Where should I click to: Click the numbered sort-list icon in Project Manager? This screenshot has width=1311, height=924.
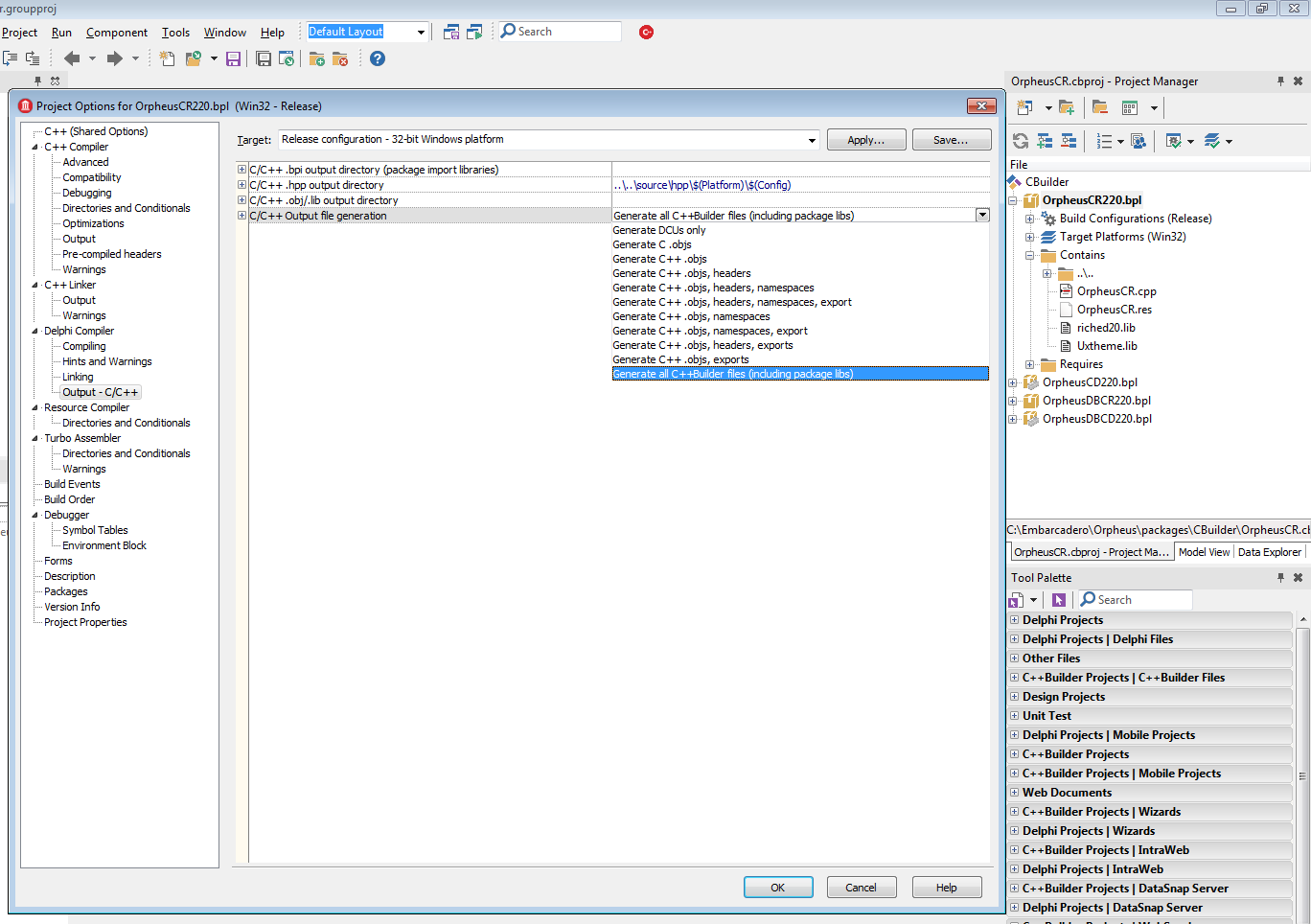(x=1104, y=141)
